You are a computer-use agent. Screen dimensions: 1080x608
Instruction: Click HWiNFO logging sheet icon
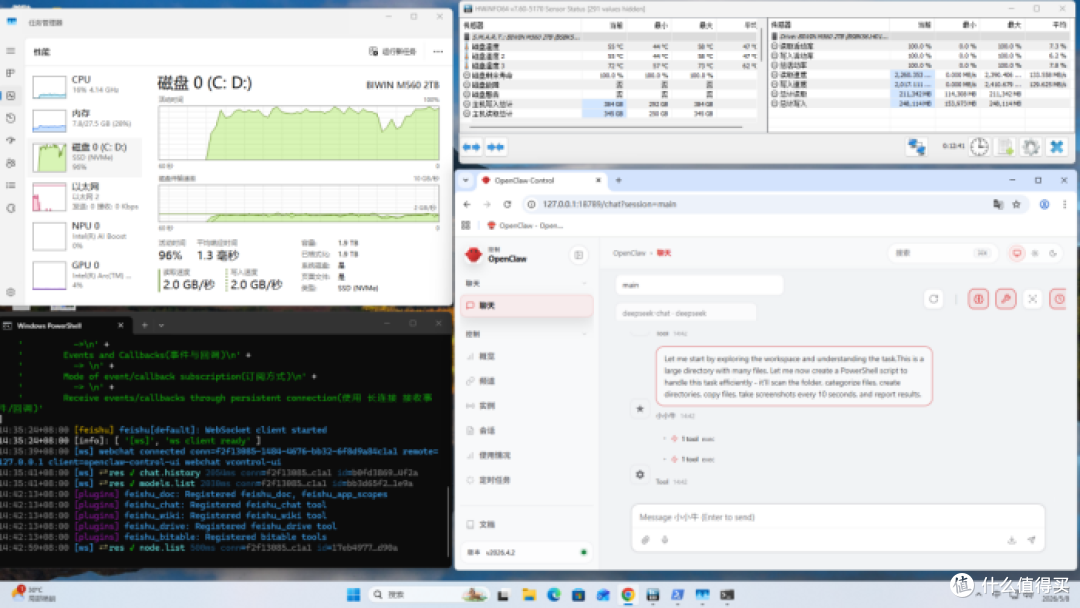[x=1005, y=147]
